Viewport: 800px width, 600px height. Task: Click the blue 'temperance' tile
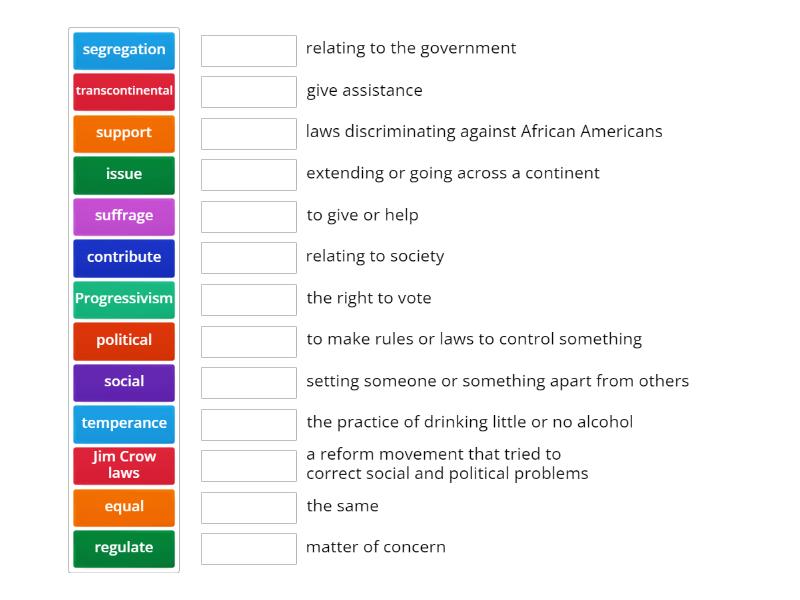click(124, 423)
